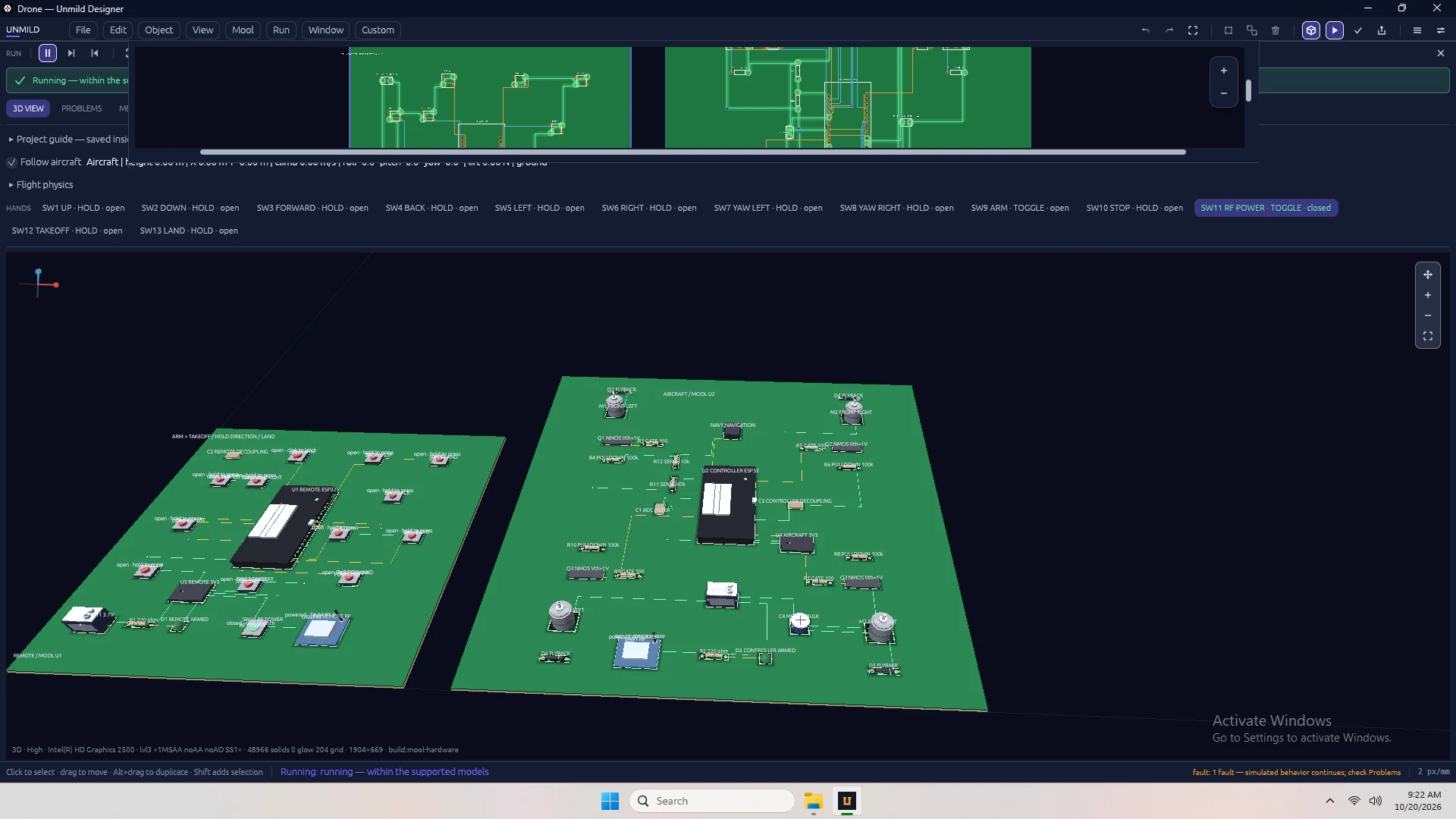This screenshot has height=819, width=1456.
Task: Open the Edit menu
Action: click(118, 30)
